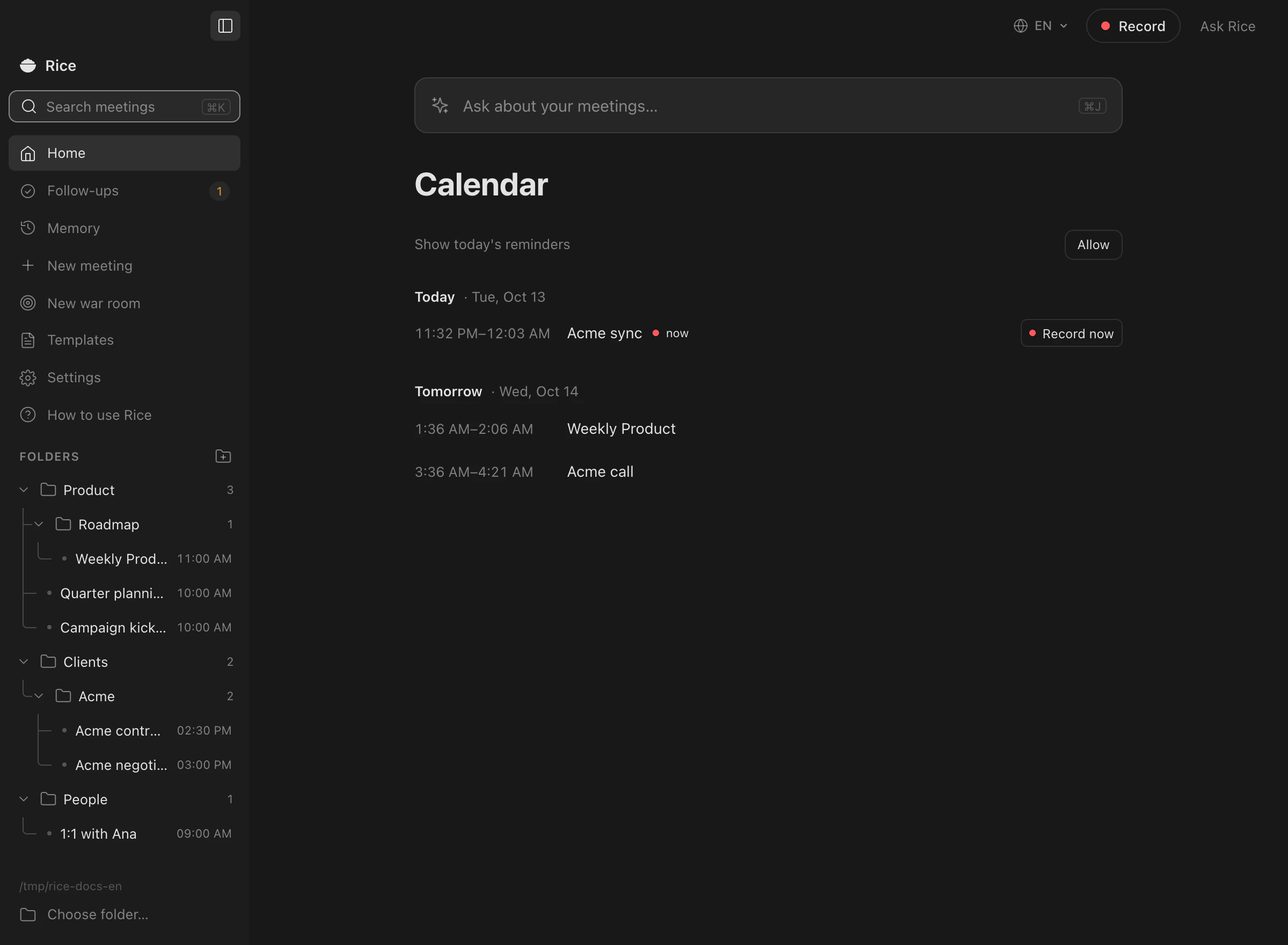The height and width of the screenshot is (945, 1288).
Task: Click the globe language icon
Action: [1020, 26]
